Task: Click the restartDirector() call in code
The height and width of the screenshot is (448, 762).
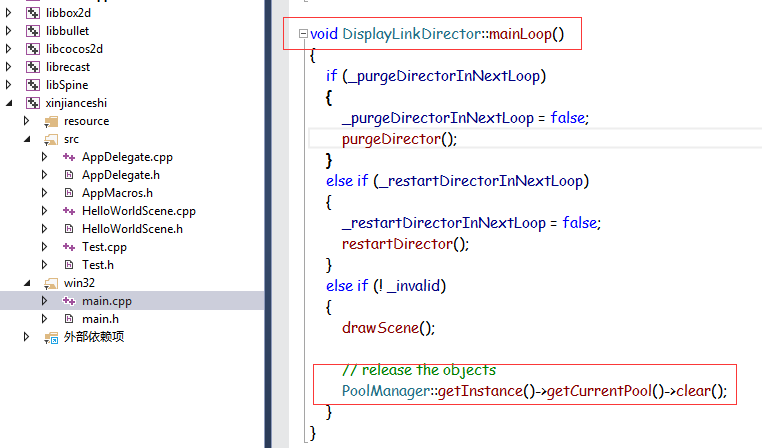Action: [x=405, y=243]
